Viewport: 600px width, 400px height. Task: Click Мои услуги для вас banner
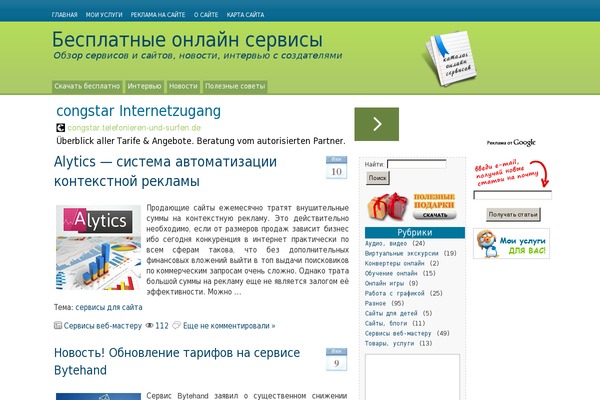click(511, 244)
